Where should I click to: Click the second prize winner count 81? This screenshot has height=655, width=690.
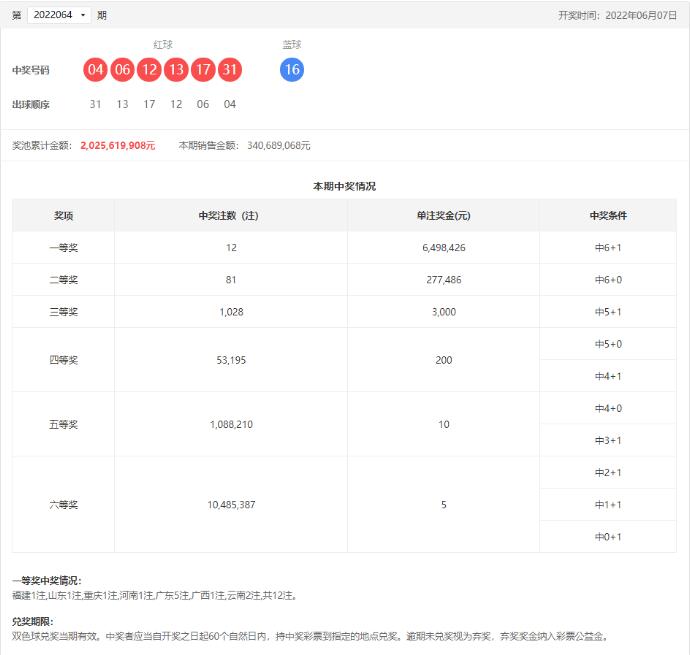[231, 280]
